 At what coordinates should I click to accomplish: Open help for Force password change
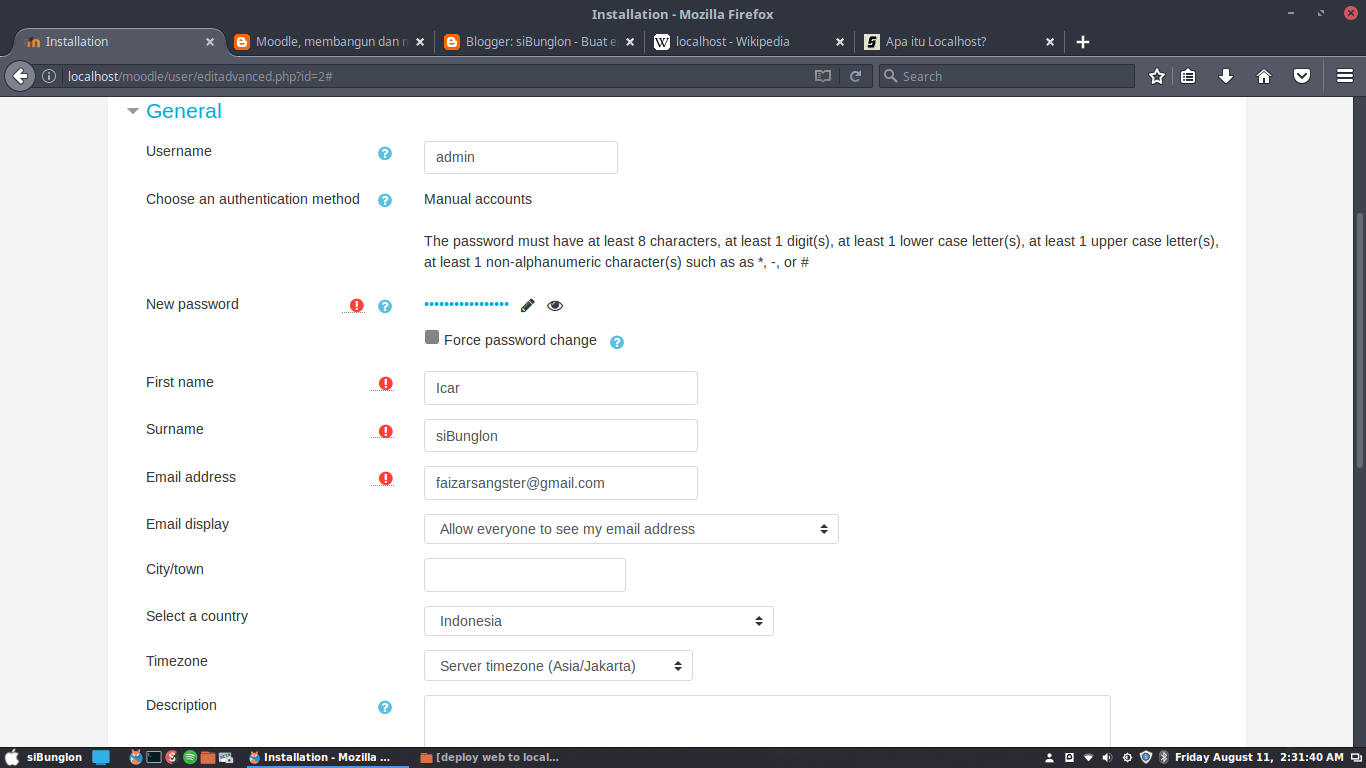coord(617,342)
